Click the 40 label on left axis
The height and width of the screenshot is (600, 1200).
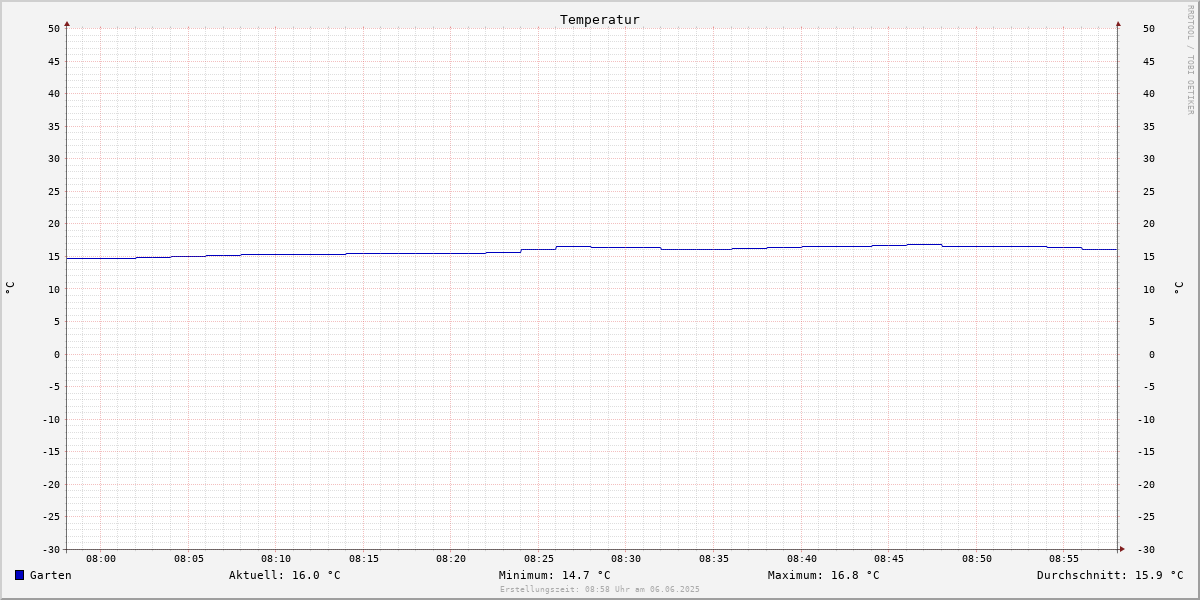54,94
